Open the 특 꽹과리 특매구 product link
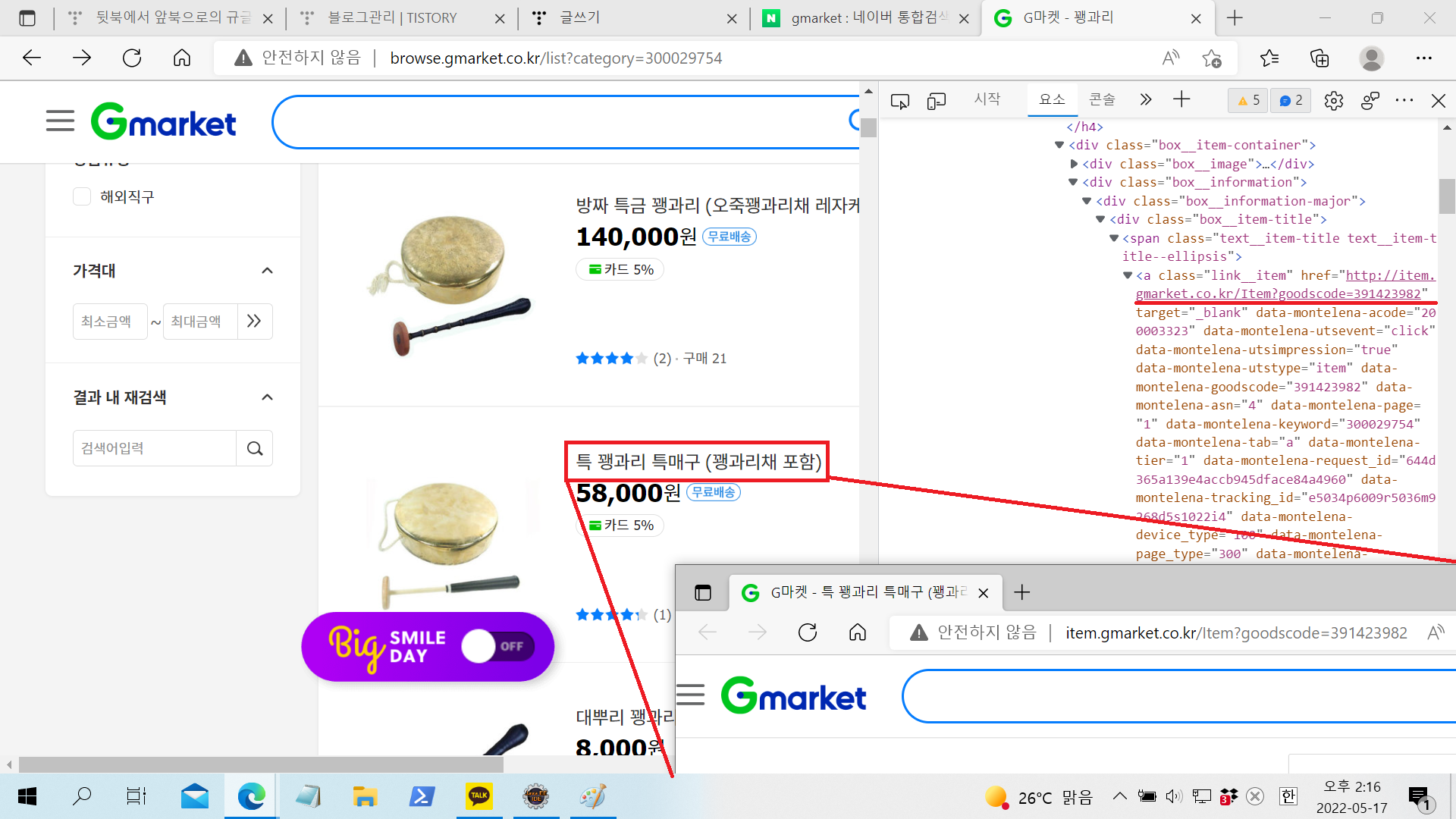This screenshot has height=819, width=1456. tap(698, 462)
